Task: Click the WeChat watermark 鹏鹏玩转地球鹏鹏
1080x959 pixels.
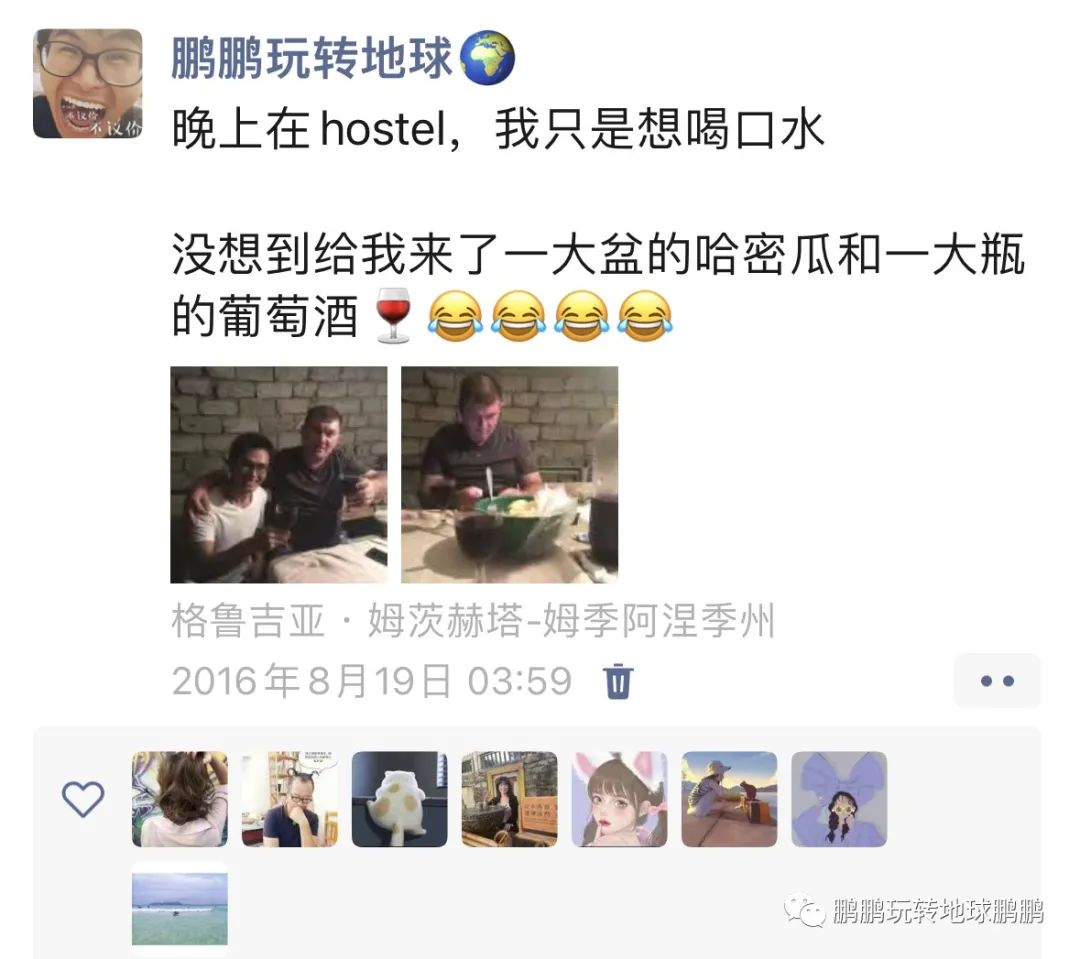Action: click(x=914, y=911)
